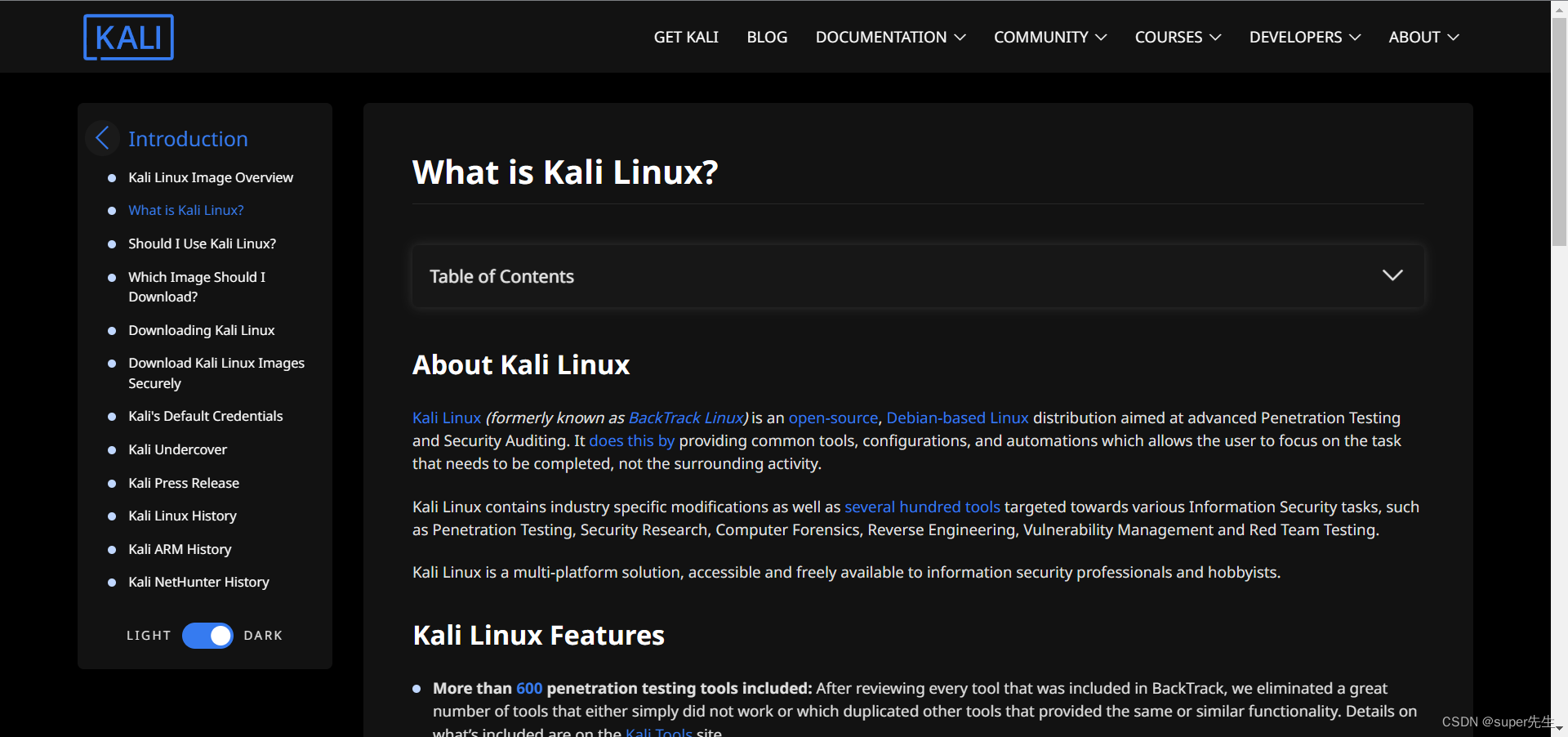Image resolution: width=1568 pixels, height=737 pixels.
Task: Open the Introduction section heading
Action: 188,139
